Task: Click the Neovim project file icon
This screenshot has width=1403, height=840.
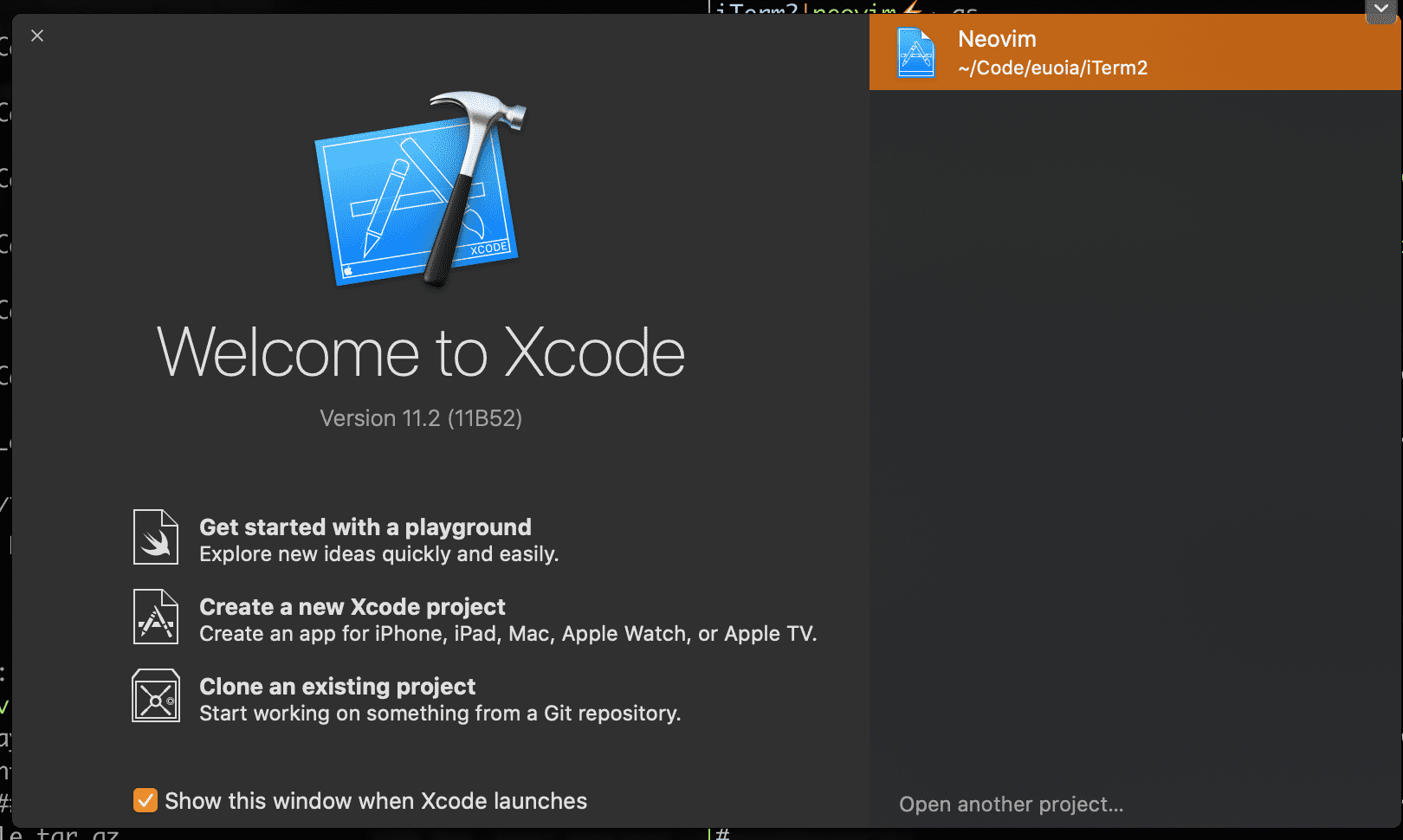Action: [916, 53]
